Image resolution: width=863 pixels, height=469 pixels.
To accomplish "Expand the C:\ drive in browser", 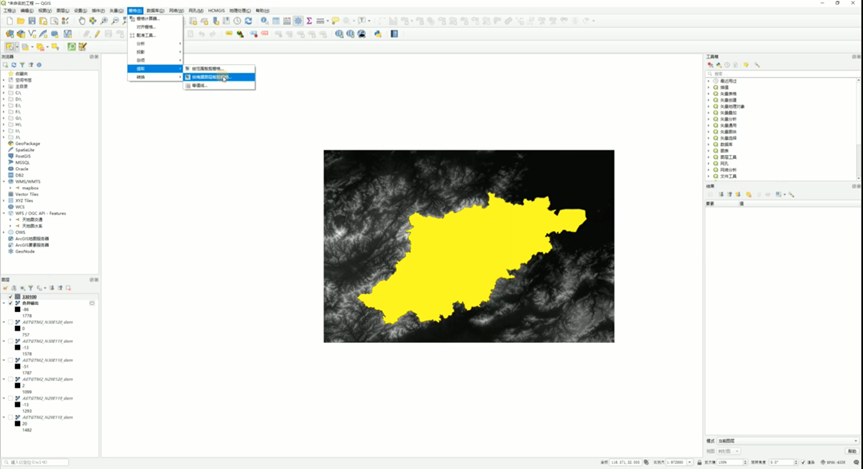I will click(x=4, y=93).
